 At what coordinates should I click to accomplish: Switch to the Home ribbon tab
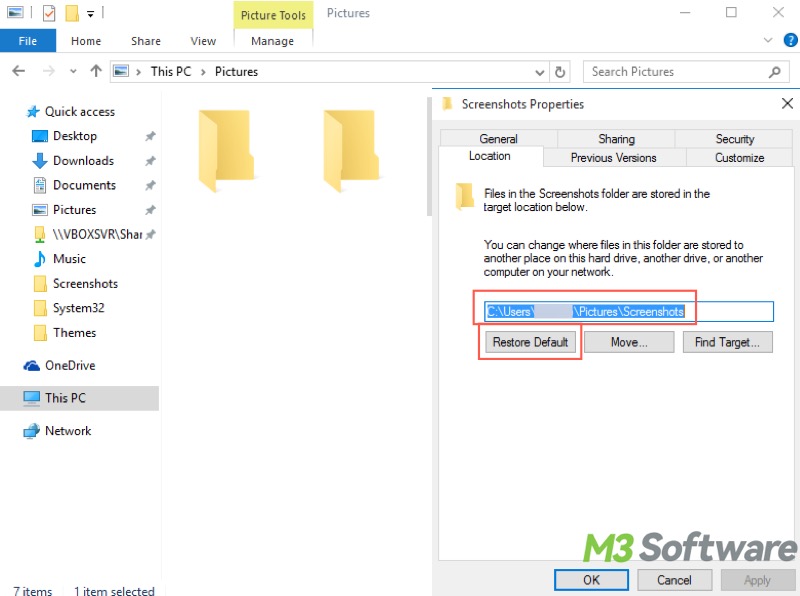[x=86, y=41]
